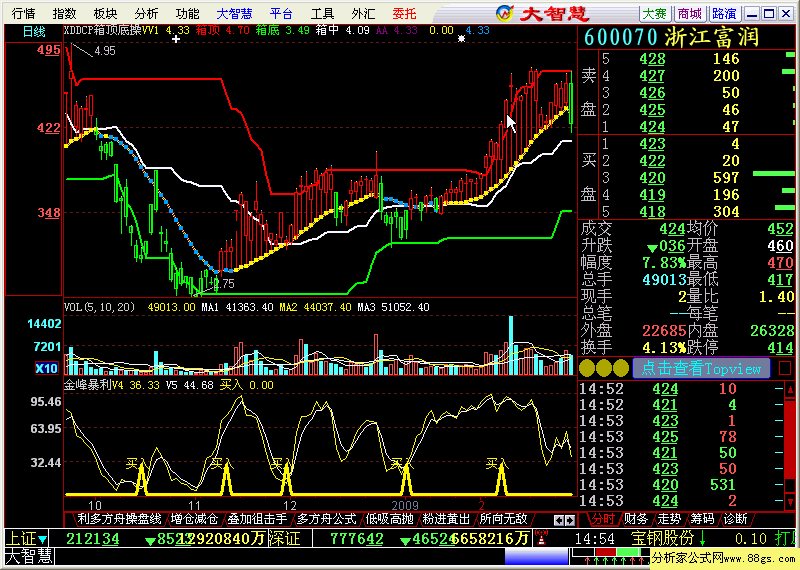
Task: Click the 大智慧 label in the bottom bar
Action: tap(29, 557)
